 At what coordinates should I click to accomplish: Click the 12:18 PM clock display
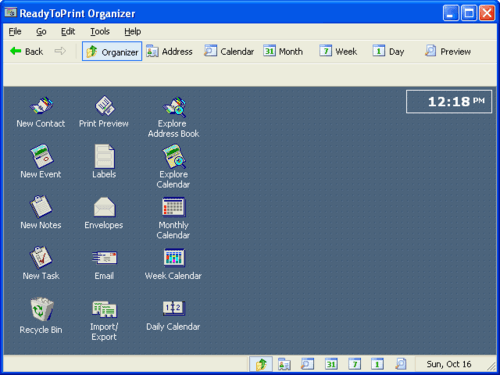pyautogui.click(x=449, y=102)
